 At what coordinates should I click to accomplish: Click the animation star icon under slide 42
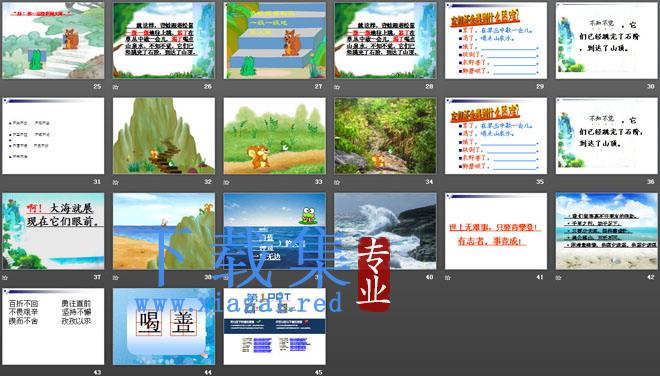click(559, 277)
